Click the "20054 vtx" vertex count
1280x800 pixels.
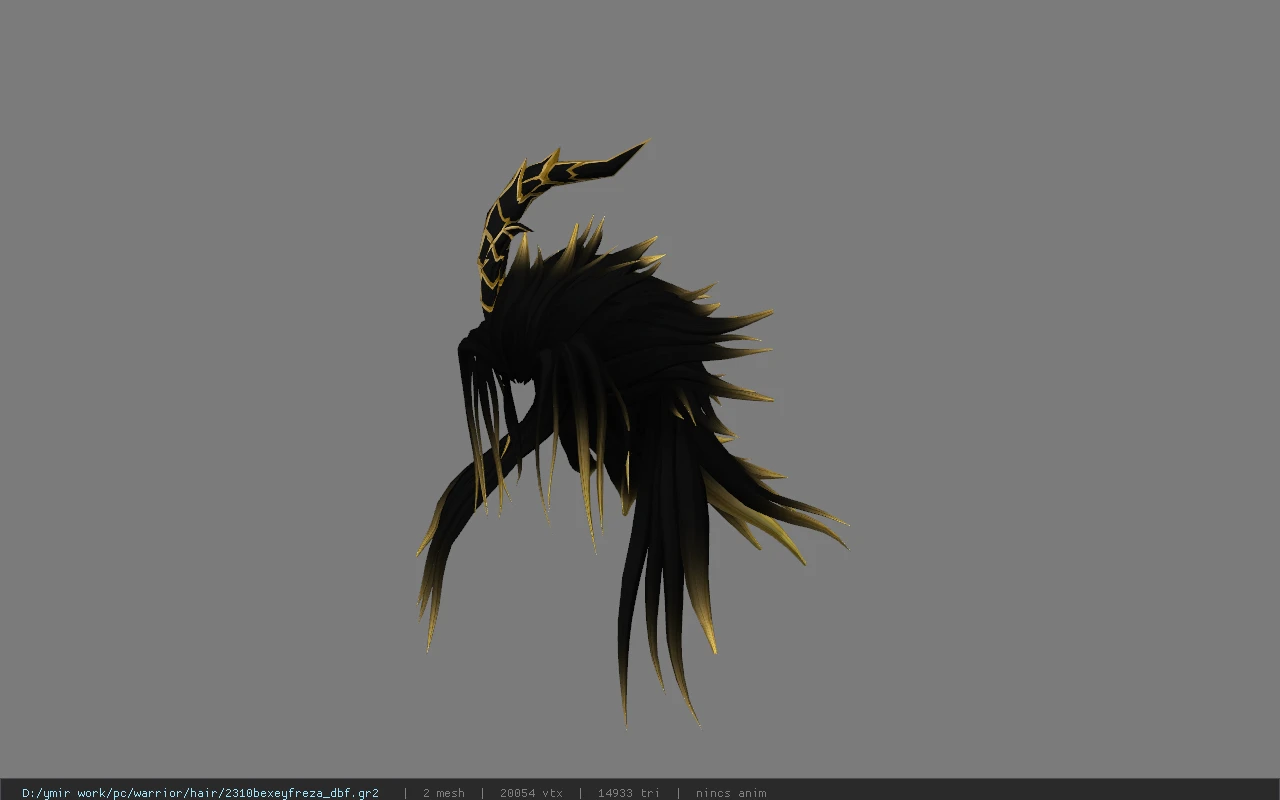(x=531, y=793)
